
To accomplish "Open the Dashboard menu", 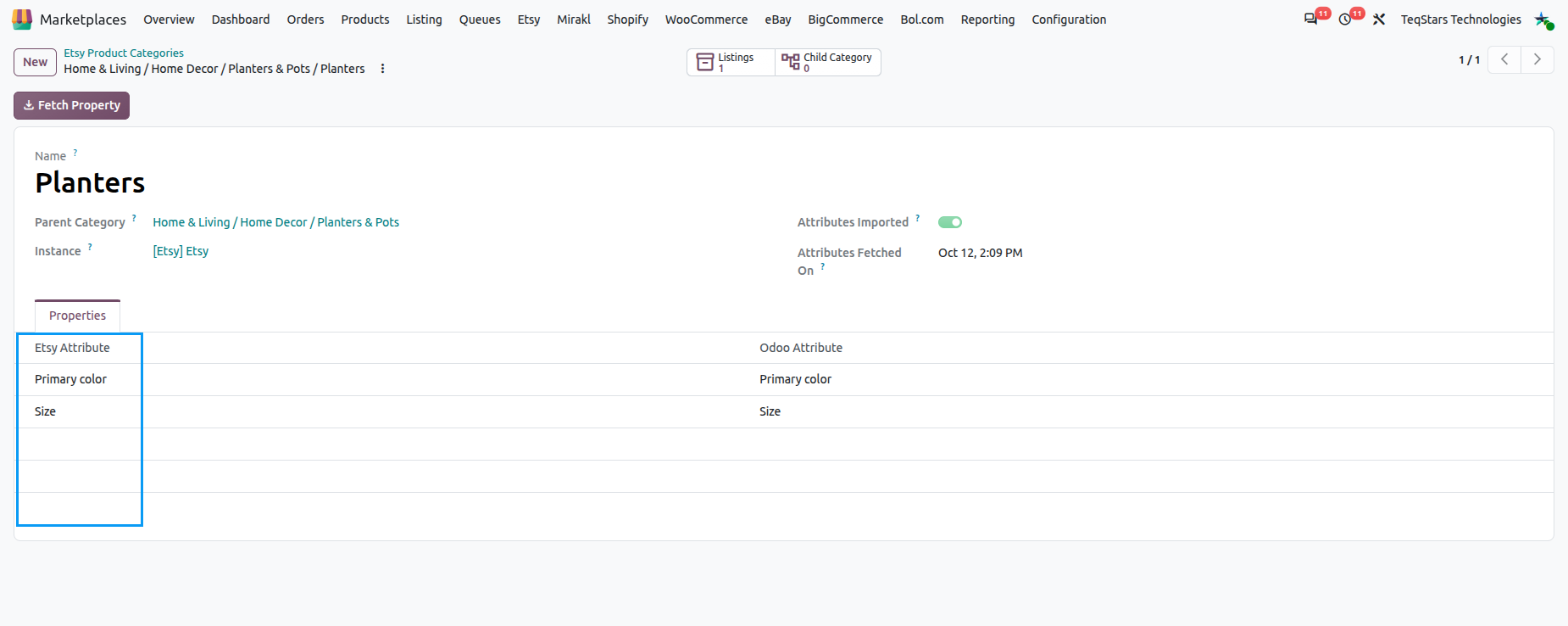I will tap(241, 20).
